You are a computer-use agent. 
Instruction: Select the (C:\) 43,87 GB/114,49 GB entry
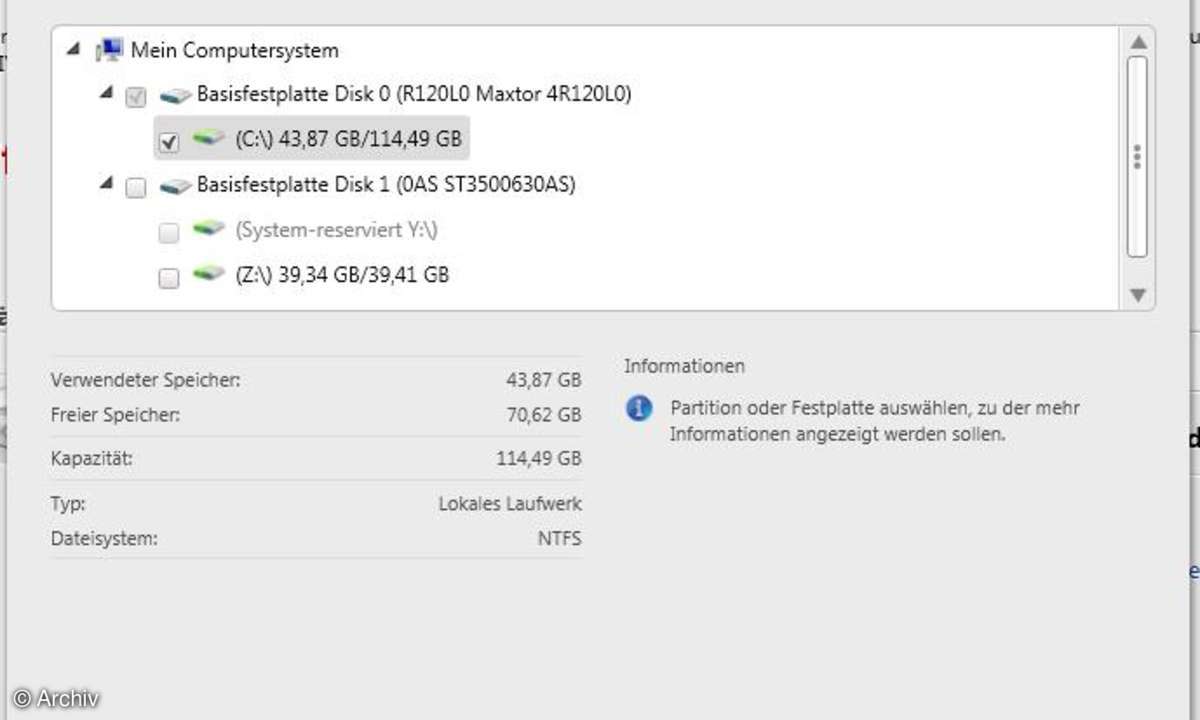click(348, 139)
